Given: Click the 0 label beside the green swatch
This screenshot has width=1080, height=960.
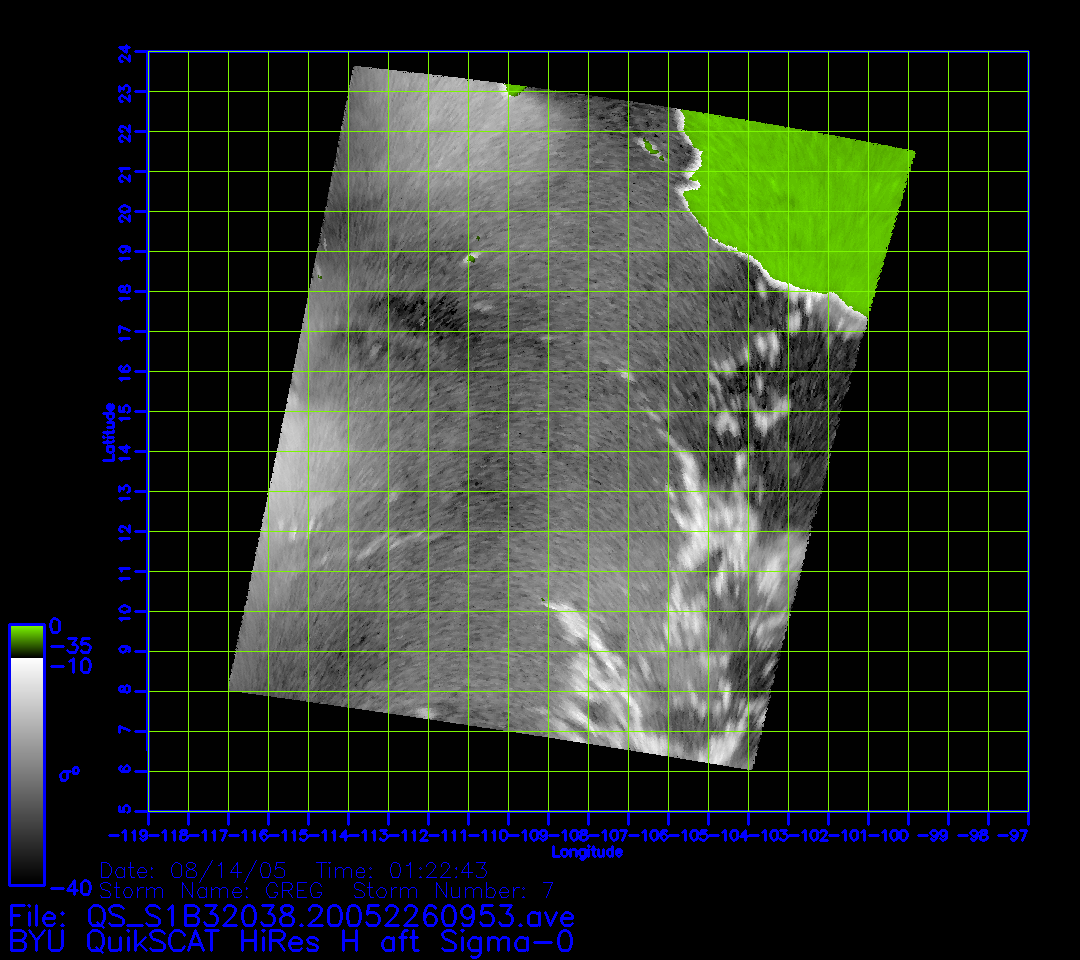Looking at the screenshot, I should [56, 626].
